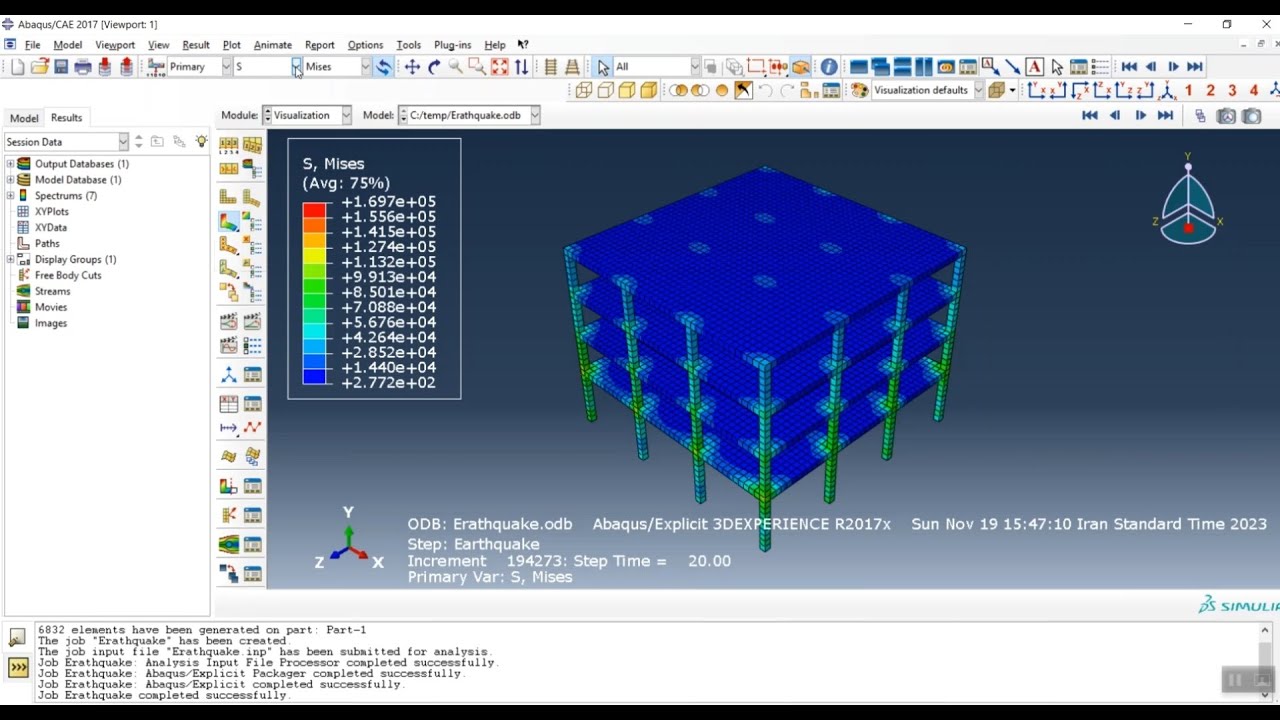Select the Paths tree item
Image resolution: width=1280 pixels, height=720 pixels.
47,244
